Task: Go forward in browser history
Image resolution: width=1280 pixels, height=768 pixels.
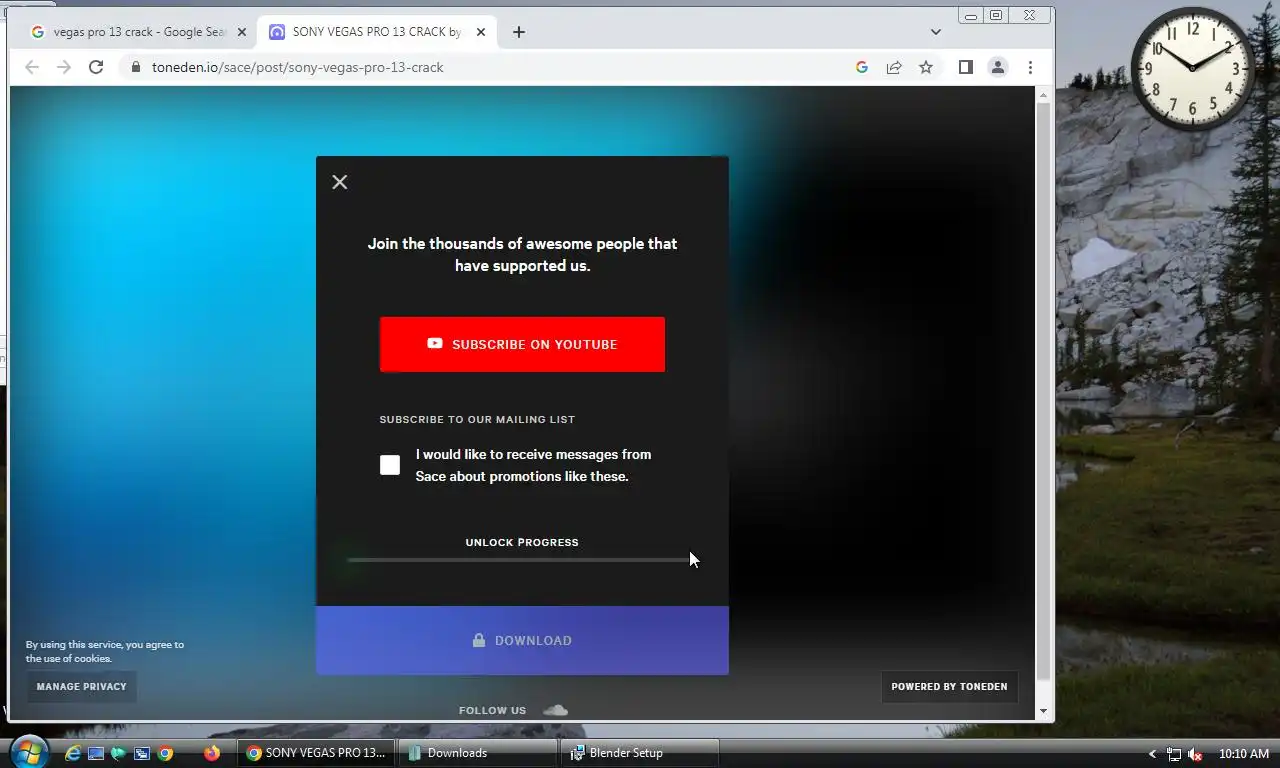Action: [x=64, y=67]
